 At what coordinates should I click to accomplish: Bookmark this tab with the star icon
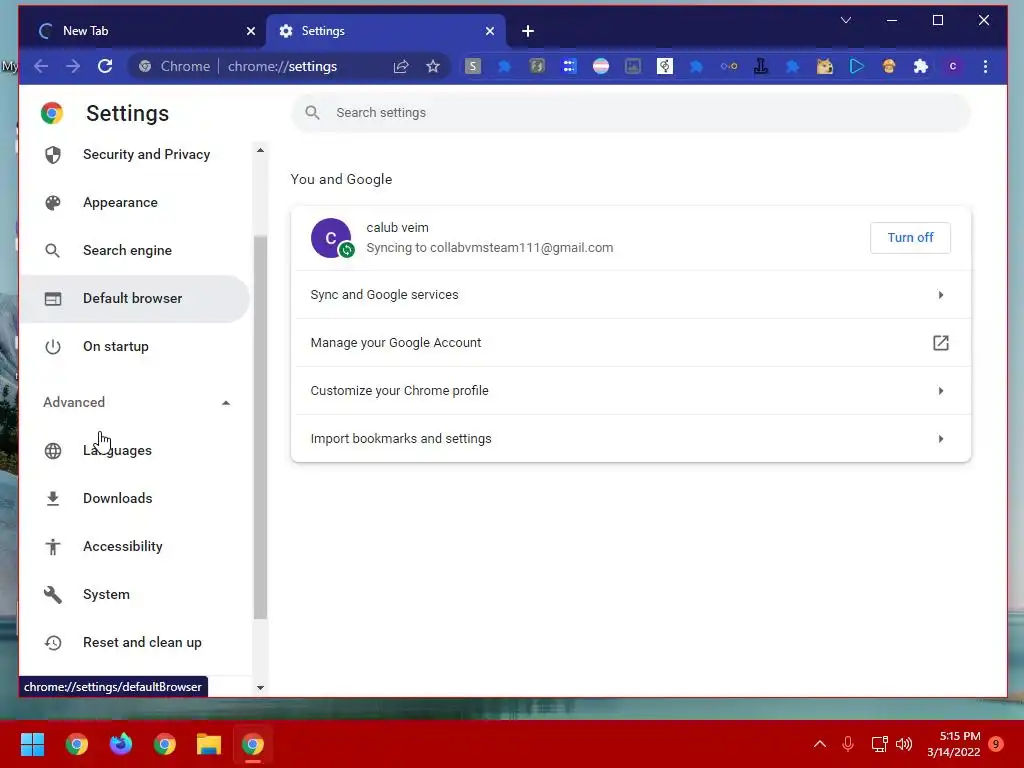click(432, 66)
